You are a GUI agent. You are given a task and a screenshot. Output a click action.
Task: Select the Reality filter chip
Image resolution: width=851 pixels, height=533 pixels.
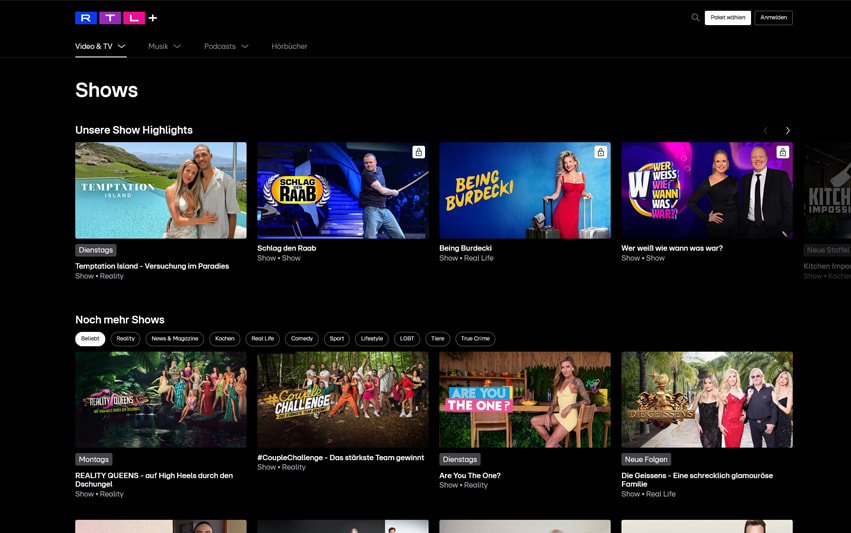coord(125,339)
